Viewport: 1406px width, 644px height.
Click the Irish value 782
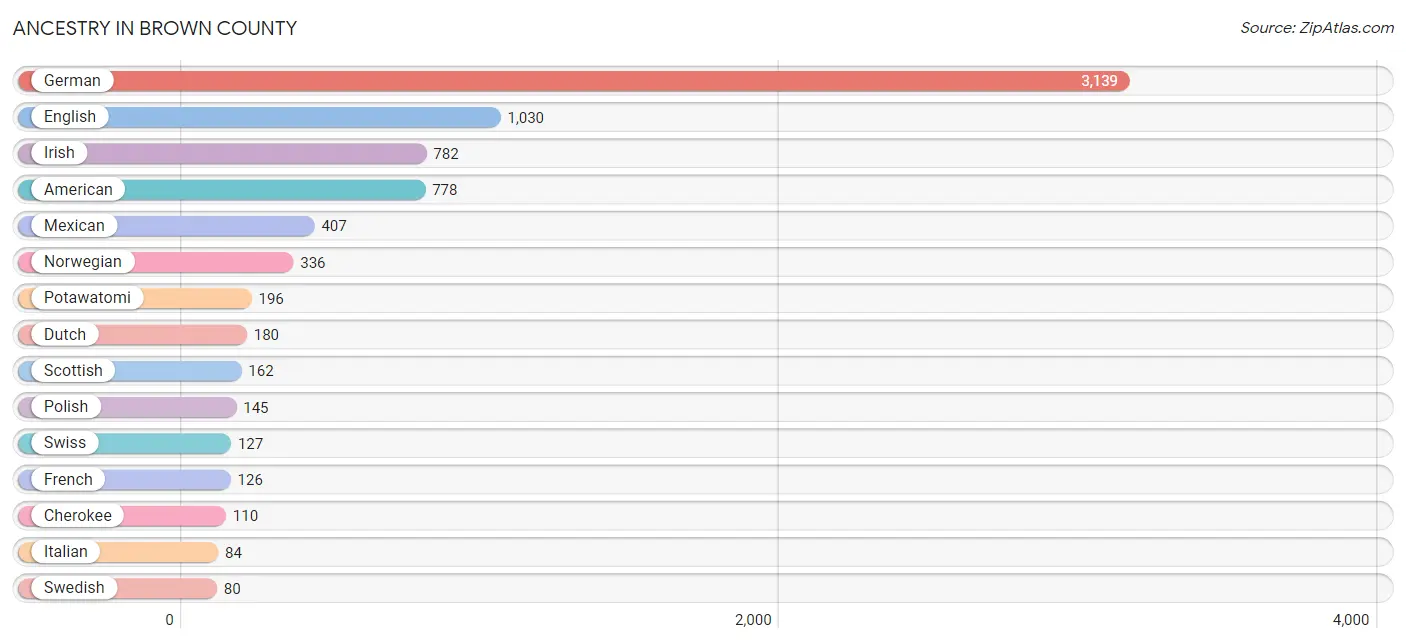(x=446, y=154)
